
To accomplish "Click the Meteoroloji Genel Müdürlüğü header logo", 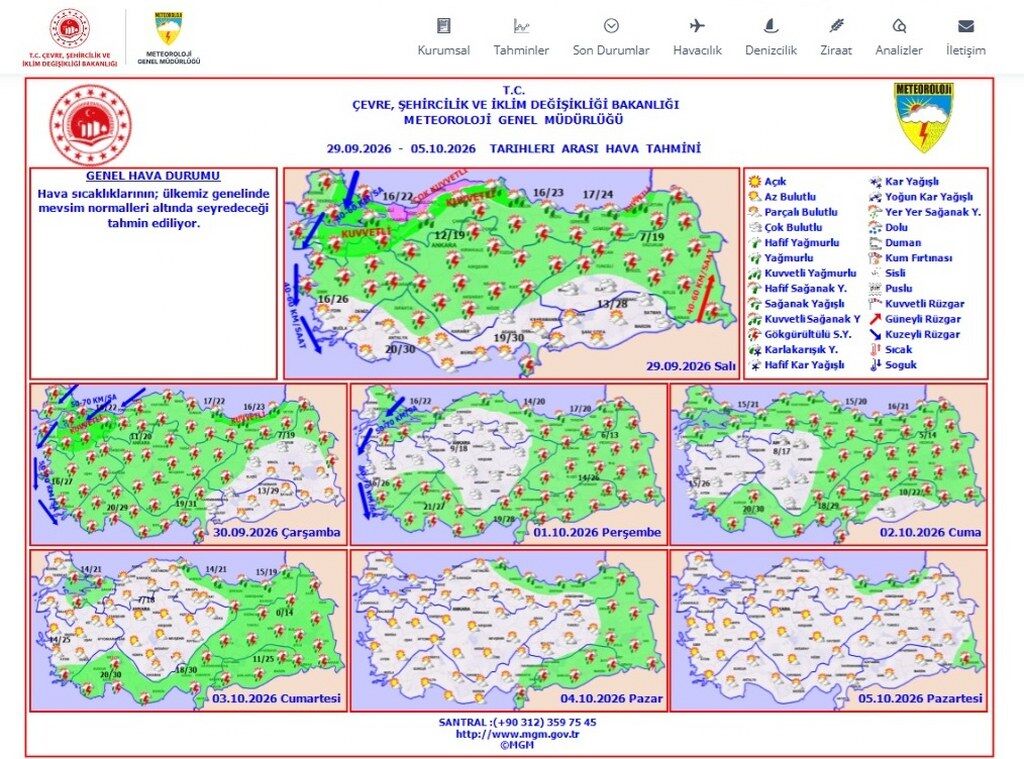I will pos(168,38).
